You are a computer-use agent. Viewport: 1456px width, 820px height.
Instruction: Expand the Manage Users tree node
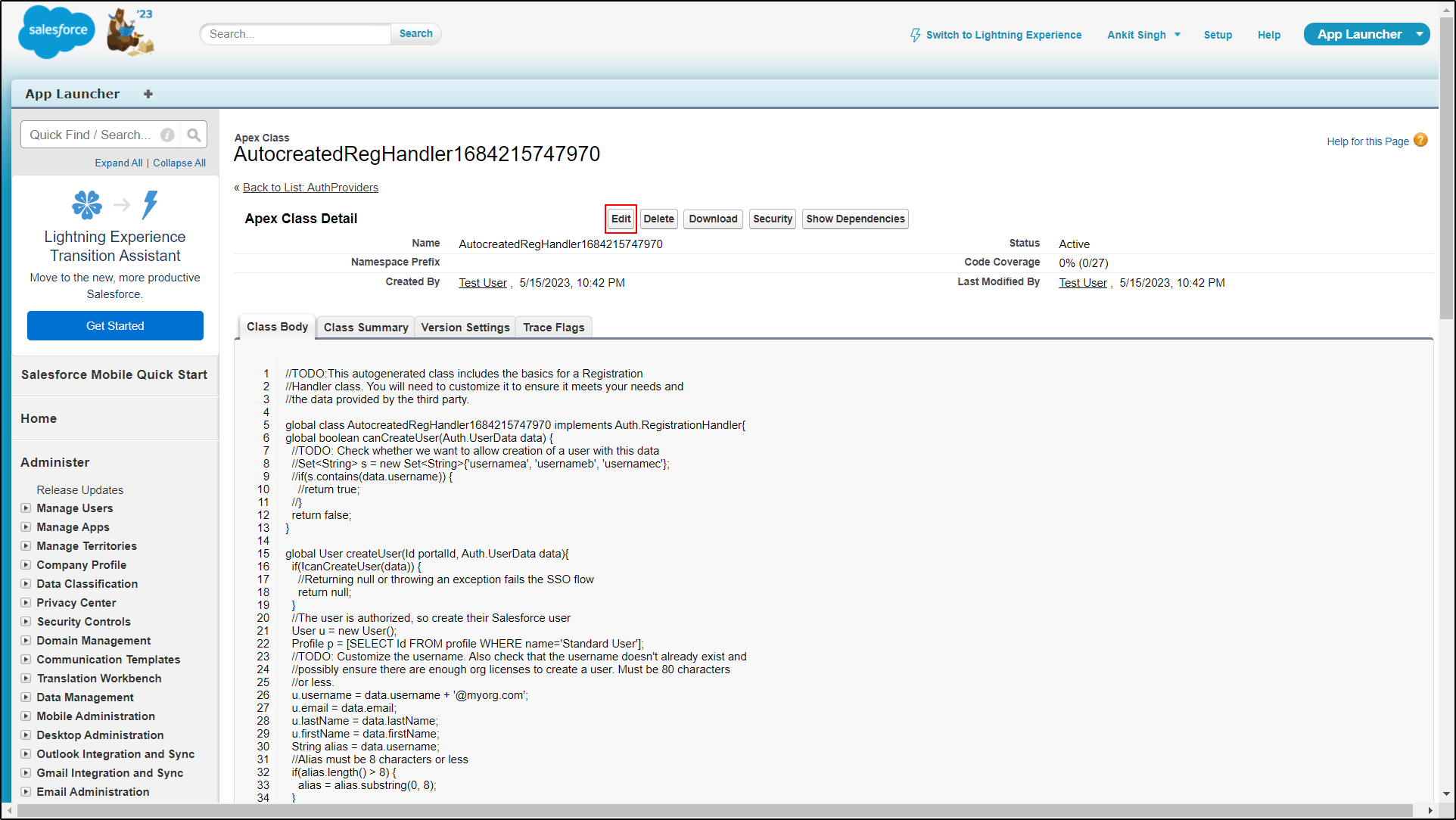click(x=26, y=508)
